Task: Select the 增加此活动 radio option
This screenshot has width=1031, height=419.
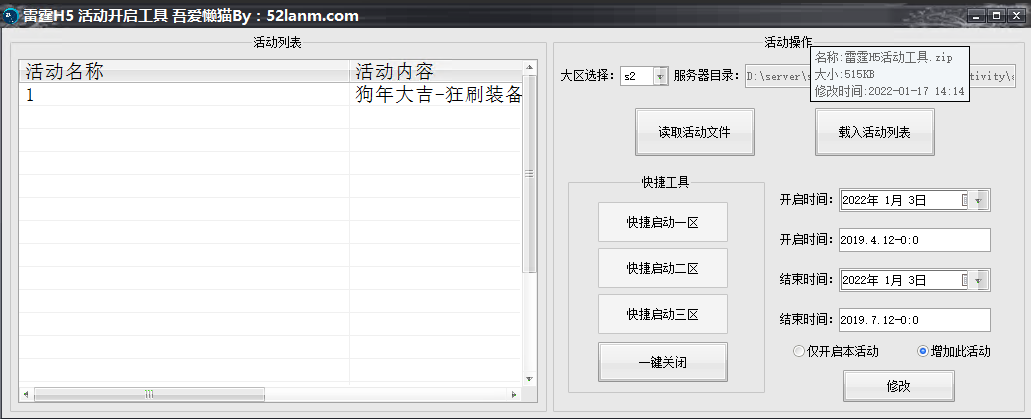Action: point(922,351)
